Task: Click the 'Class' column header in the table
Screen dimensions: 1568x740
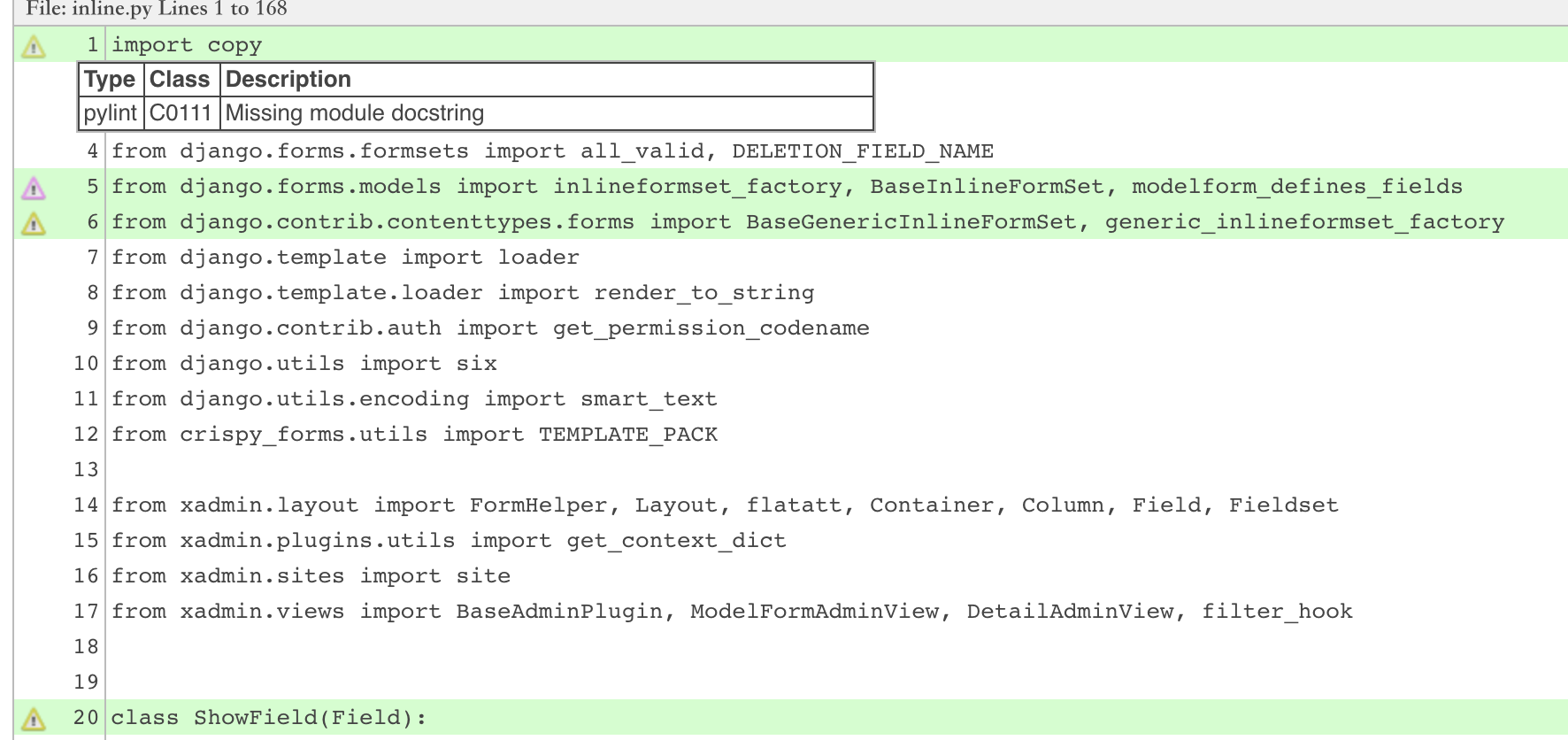Action: click(x=180, y=80)
